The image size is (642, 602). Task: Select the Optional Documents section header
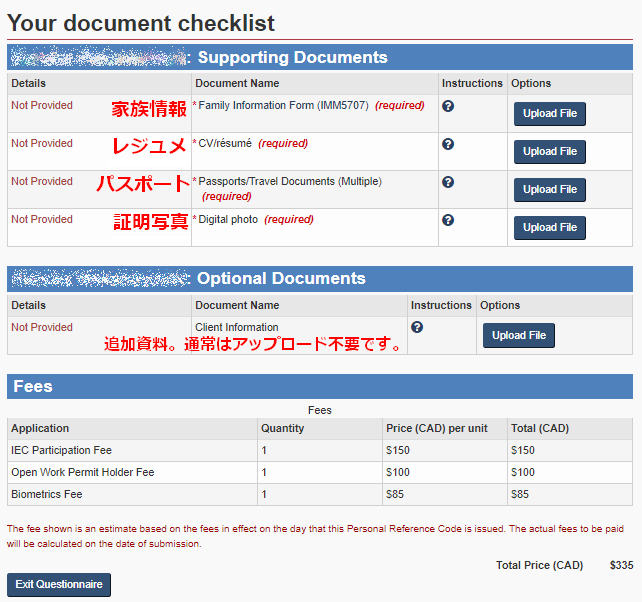click(x=281, y=278)
